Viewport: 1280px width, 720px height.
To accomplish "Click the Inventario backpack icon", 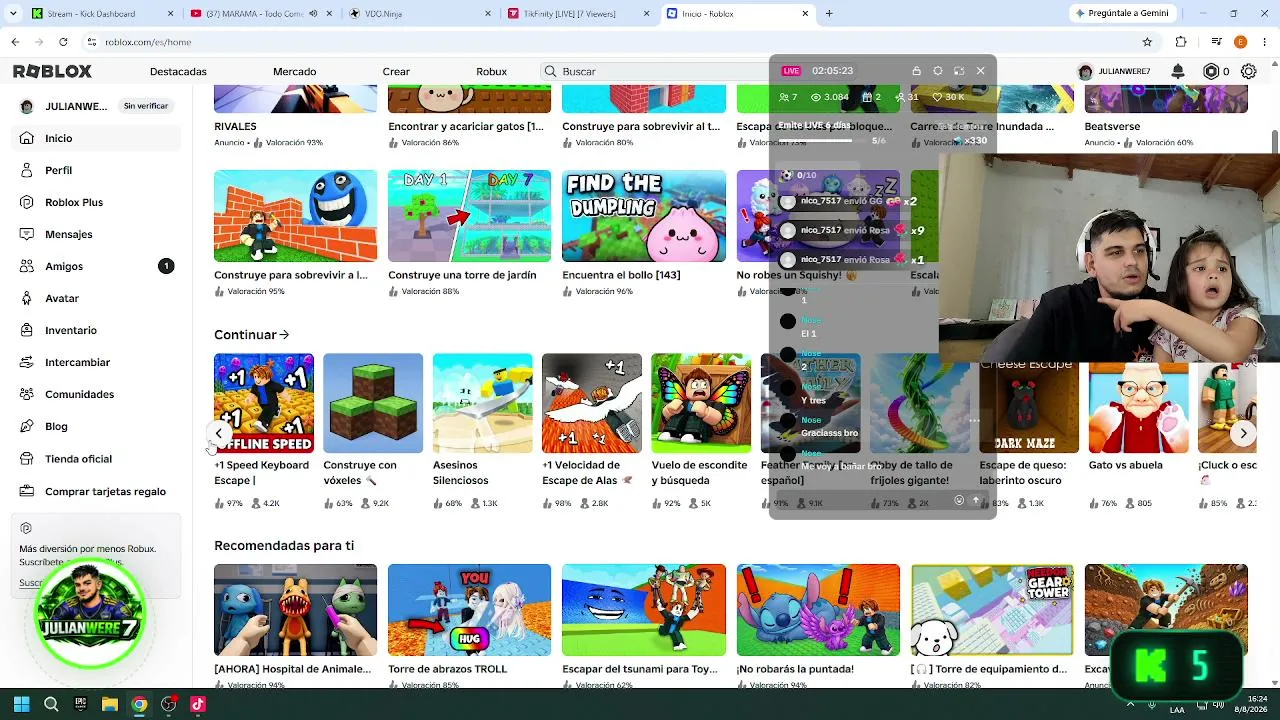I will (26, 330).
